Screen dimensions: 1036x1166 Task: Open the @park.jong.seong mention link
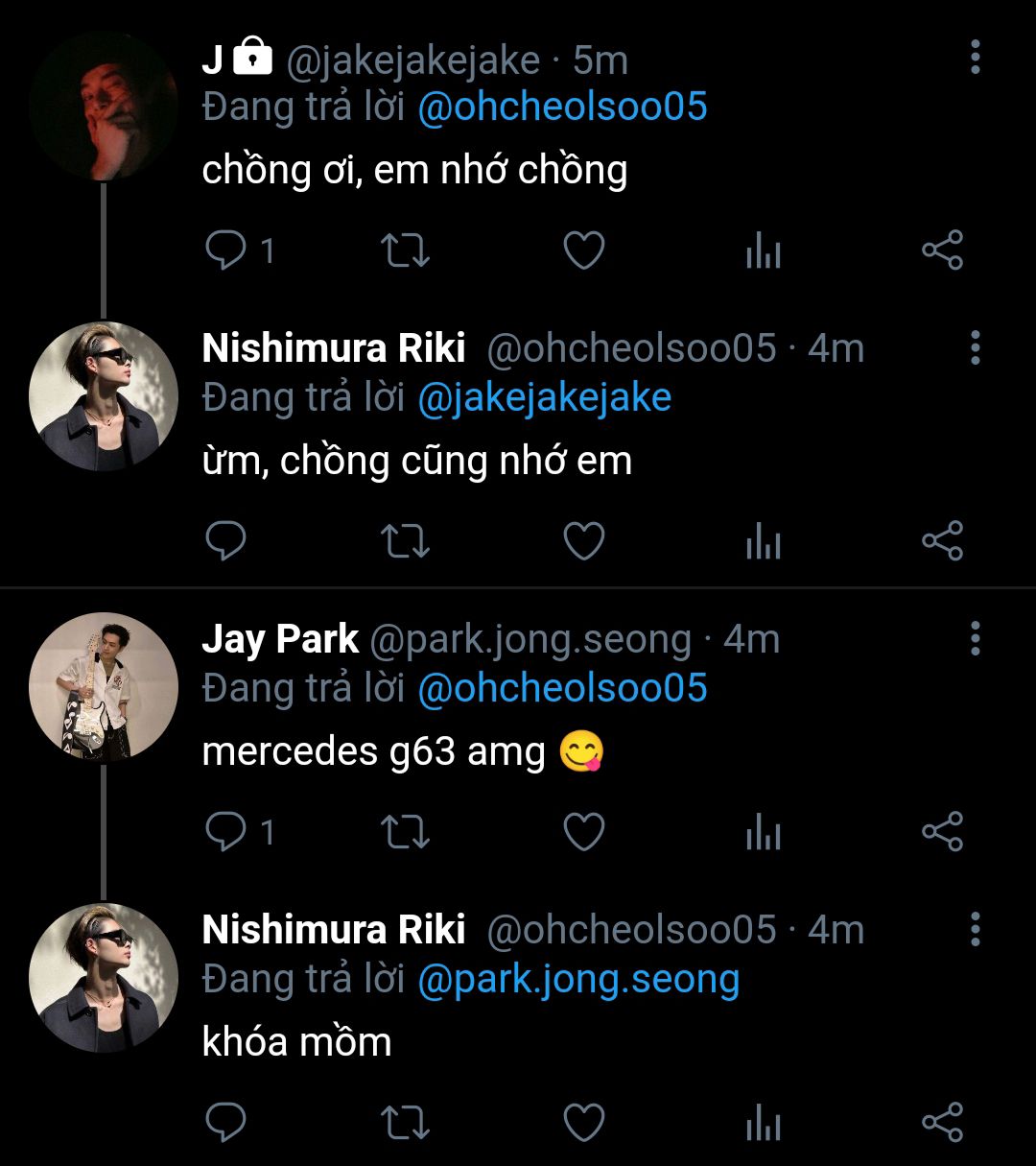click(578, 979)
